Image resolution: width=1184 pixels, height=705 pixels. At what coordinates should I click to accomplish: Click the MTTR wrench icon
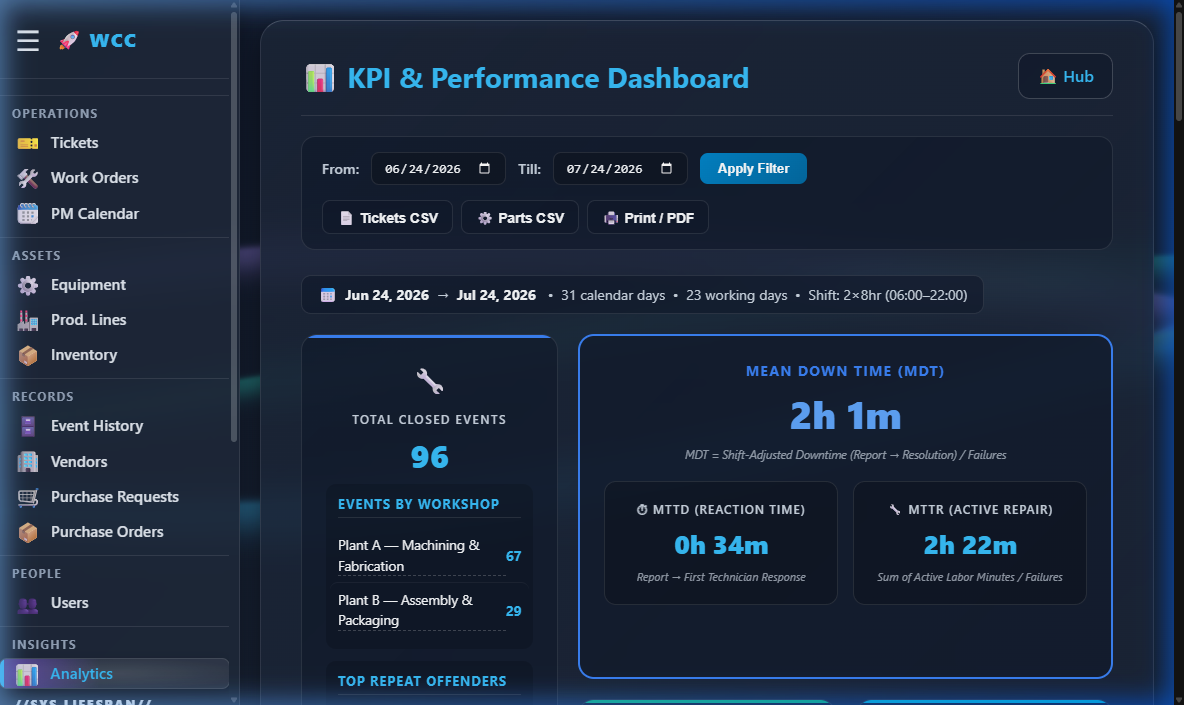895,510
